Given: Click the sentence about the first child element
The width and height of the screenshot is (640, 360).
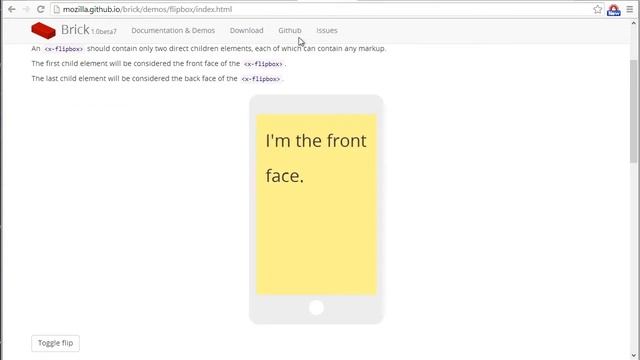Looking at the screenshot, I should 159,64.
